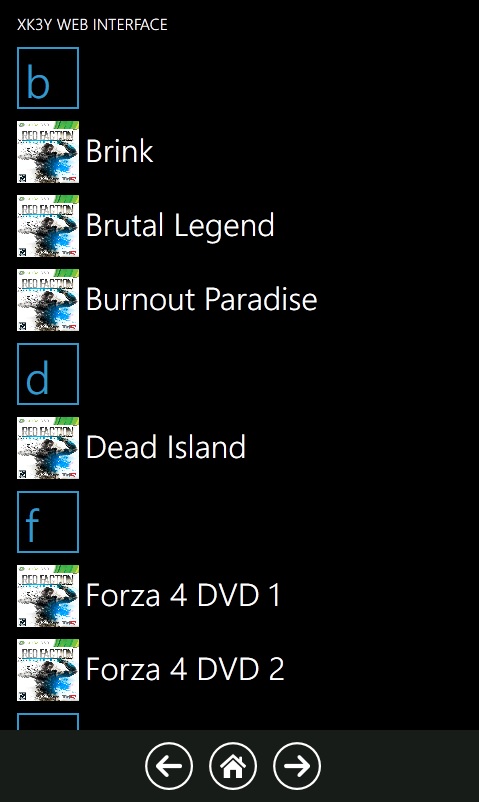Select the Forza 4 DVD 2 cover thumbnail
The image size is (479, 802).
click(48, 670)
